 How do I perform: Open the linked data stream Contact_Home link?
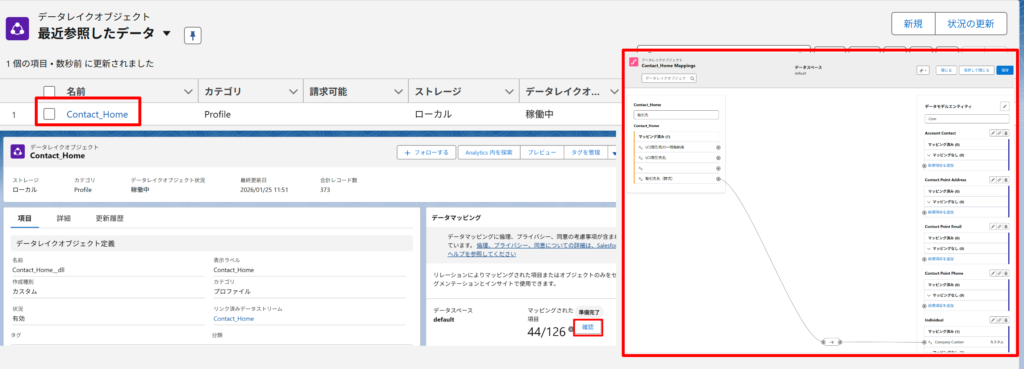233,319
